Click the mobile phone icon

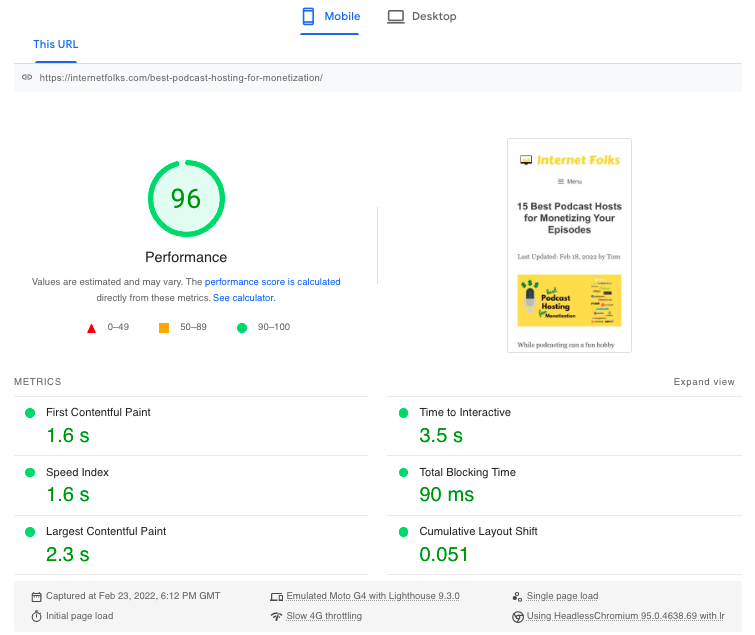[308, 17]
